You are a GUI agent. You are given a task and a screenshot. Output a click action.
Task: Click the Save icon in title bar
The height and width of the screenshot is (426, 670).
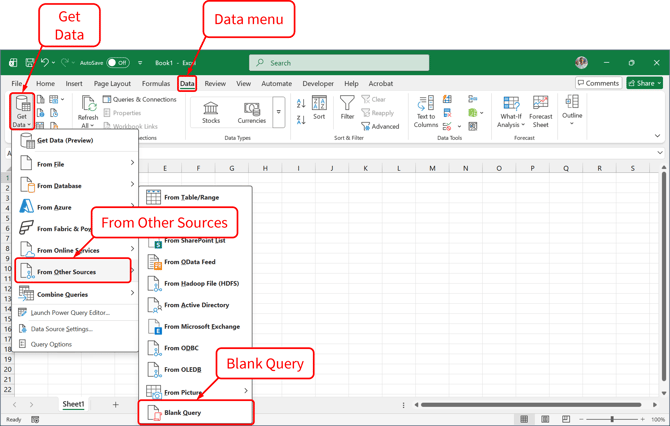29,63
